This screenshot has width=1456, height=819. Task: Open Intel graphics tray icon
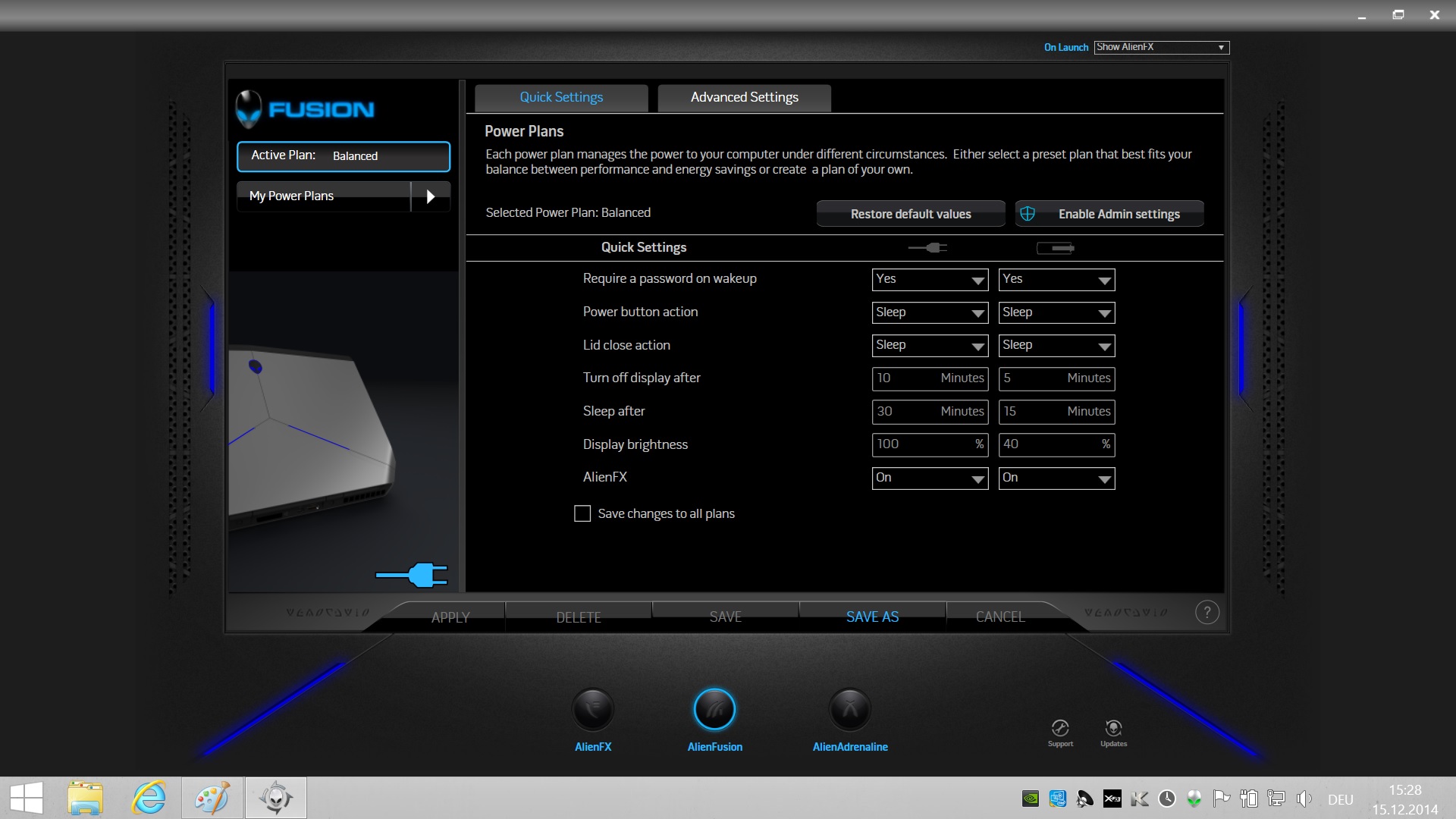1058,799
